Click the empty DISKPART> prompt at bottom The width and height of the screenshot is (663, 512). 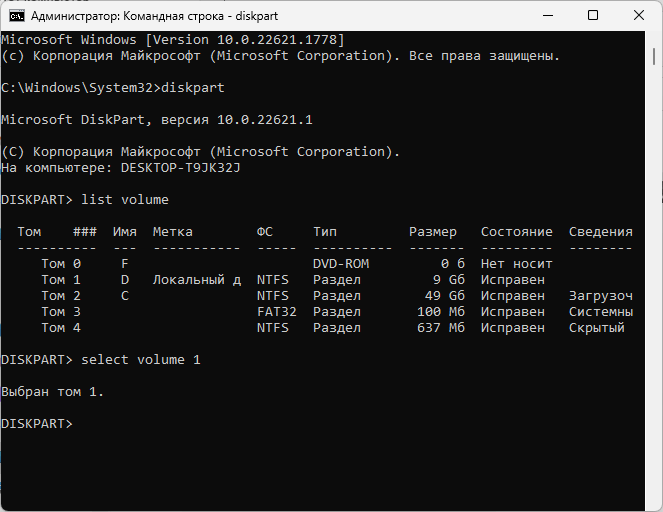[38, 424]
